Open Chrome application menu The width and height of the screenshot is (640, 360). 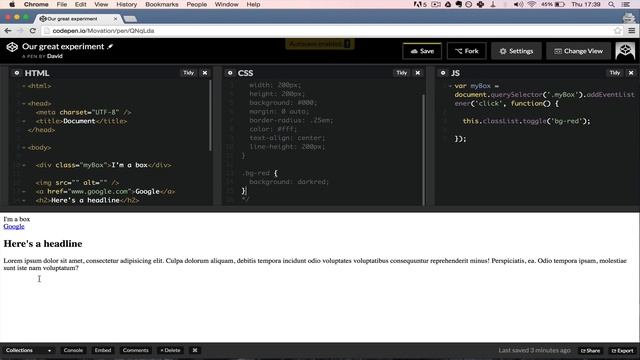36,4
